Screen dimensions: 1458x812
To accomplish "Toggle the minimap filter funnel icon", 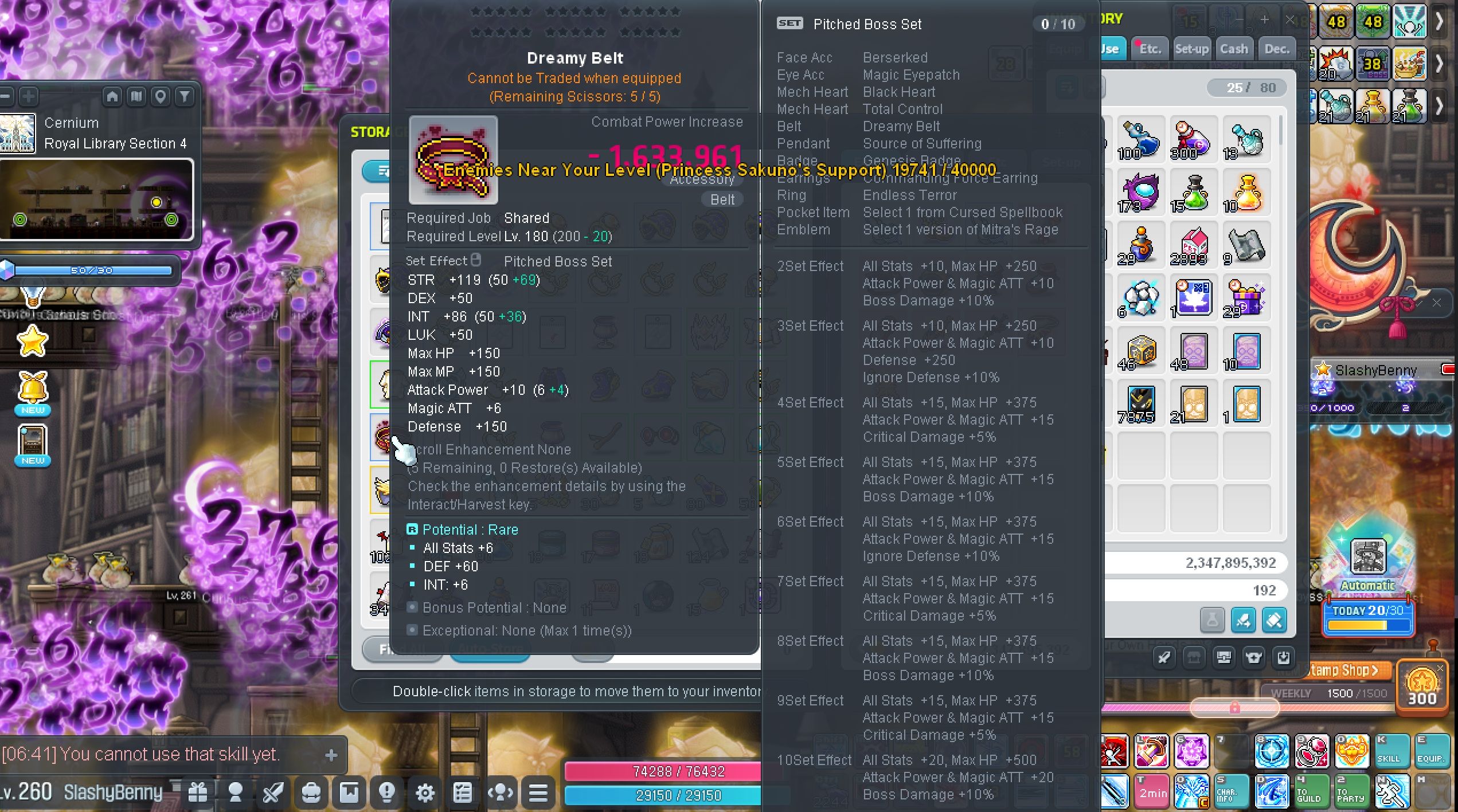I will coord(185,96).
